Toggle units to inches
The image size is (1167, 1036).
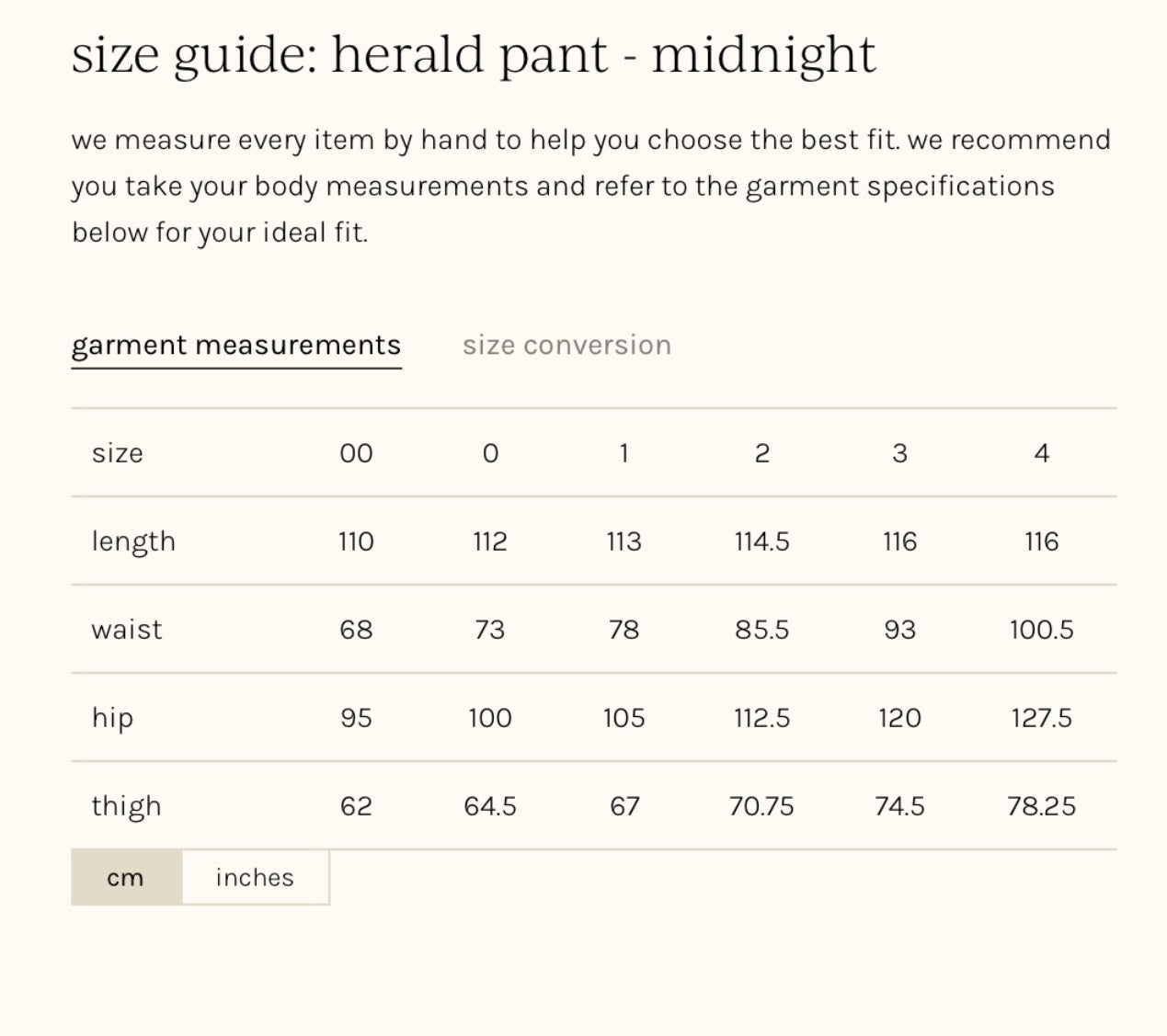[255, 877]
